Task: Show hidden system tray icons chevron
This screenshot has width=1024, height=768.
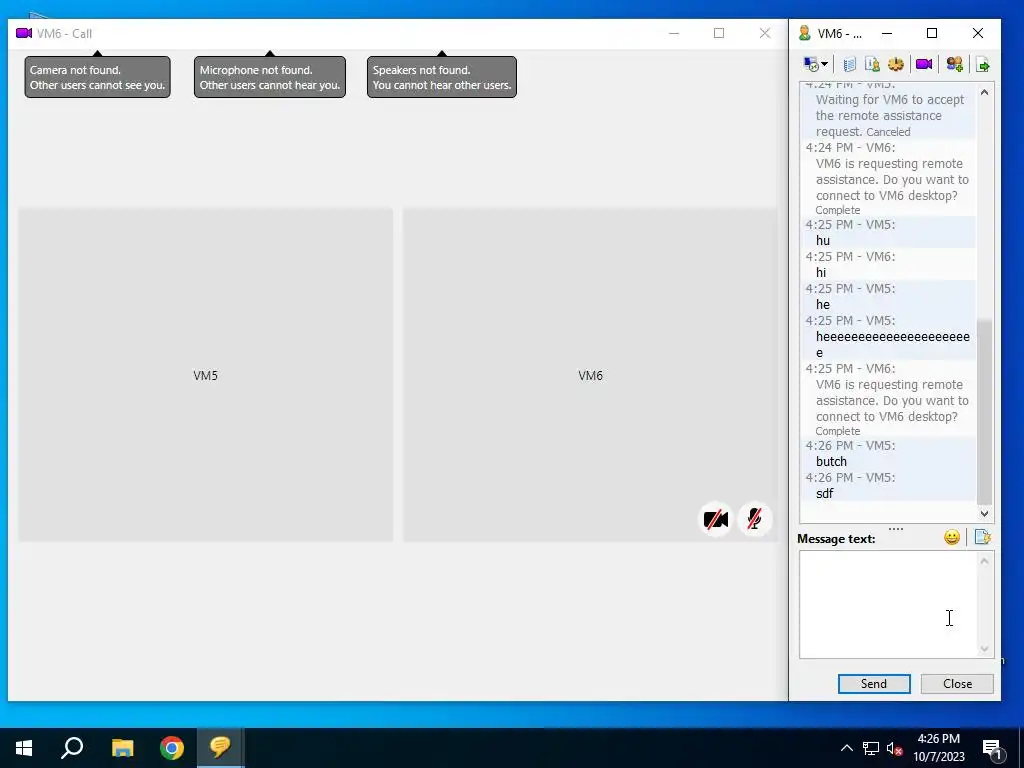Action: coord(846,748)
